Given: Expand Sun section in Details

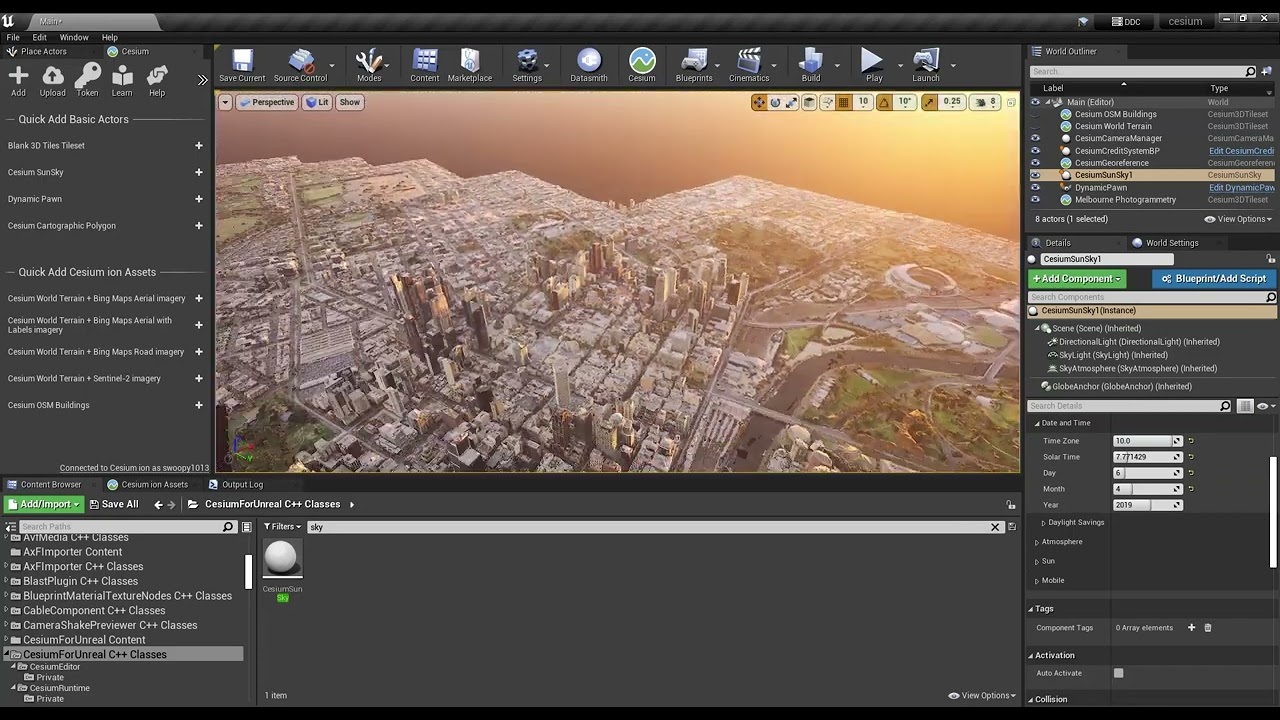Looking at the screenshot, I should [x=1037, y=561].
